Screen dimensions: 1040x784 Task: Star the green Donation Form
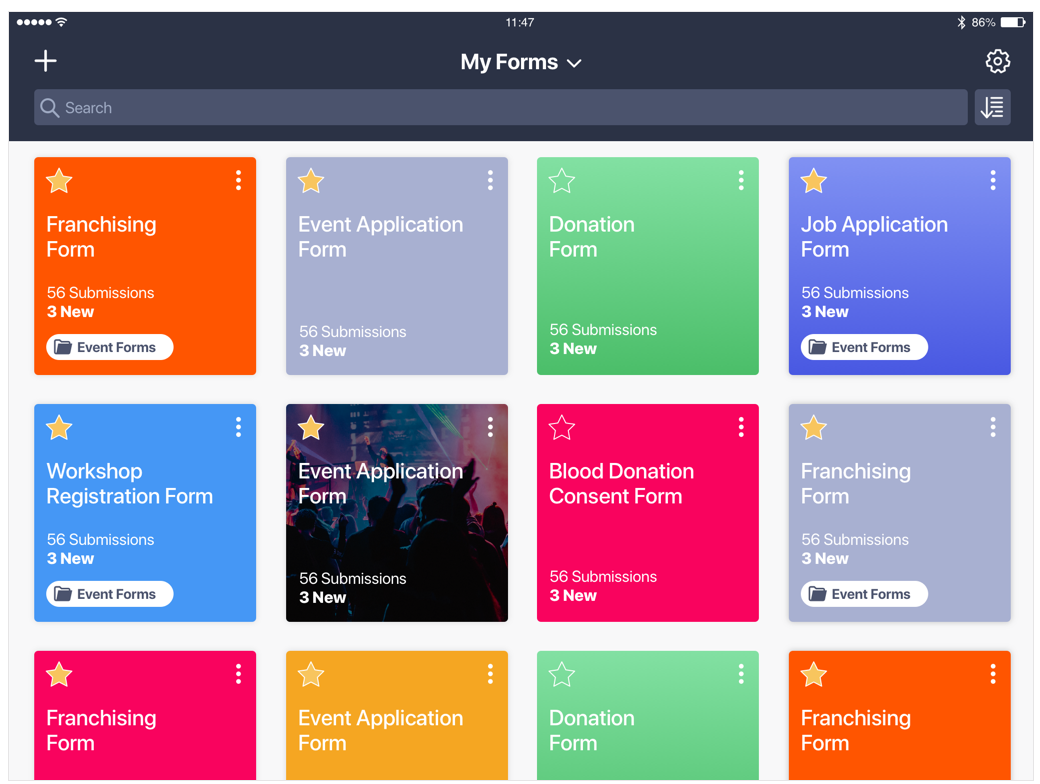coord(561,181)
